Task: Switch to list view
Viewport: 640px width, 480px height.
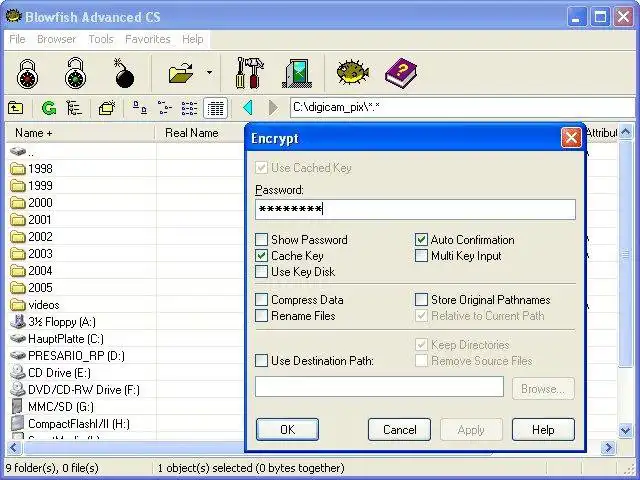Action: (189, 108)
